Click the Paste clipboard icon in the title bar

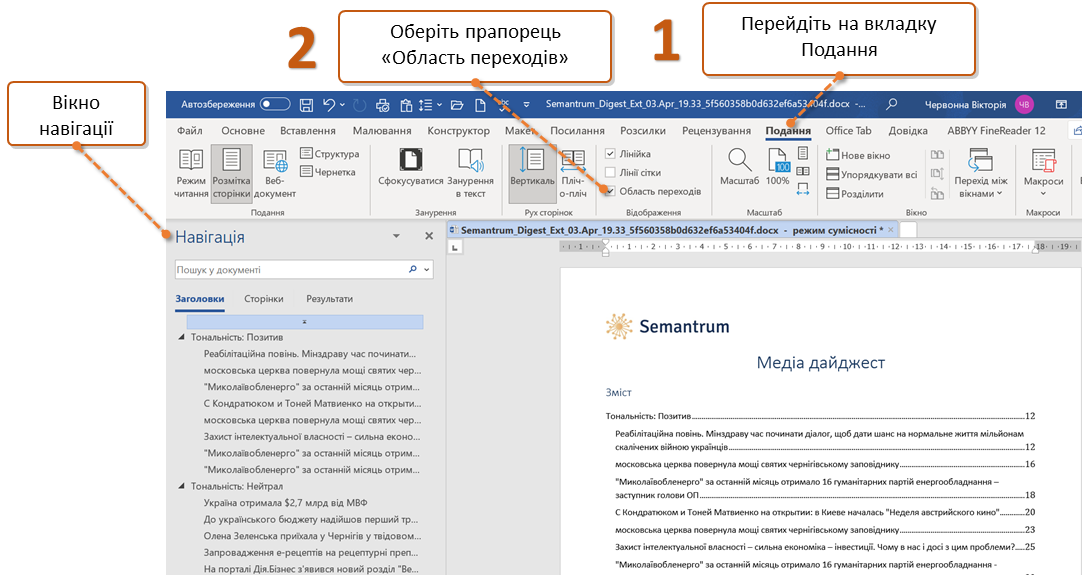pos(406,105)
